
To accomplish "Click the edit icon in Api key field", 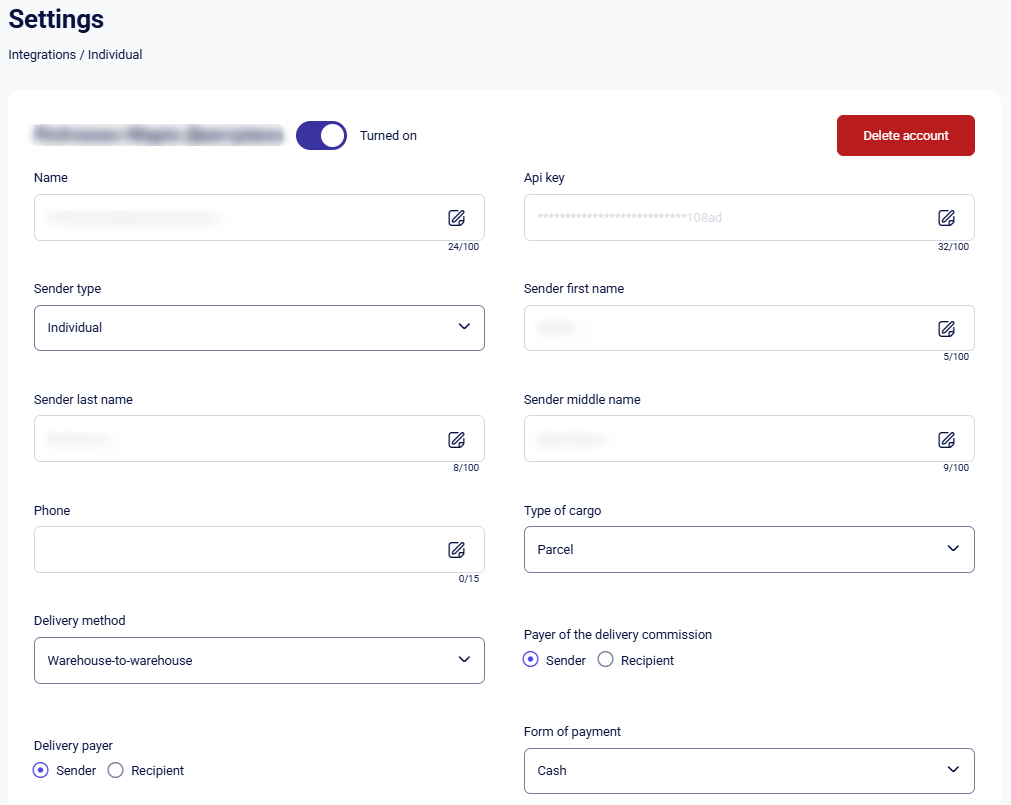I will click(x=946, y=218).
